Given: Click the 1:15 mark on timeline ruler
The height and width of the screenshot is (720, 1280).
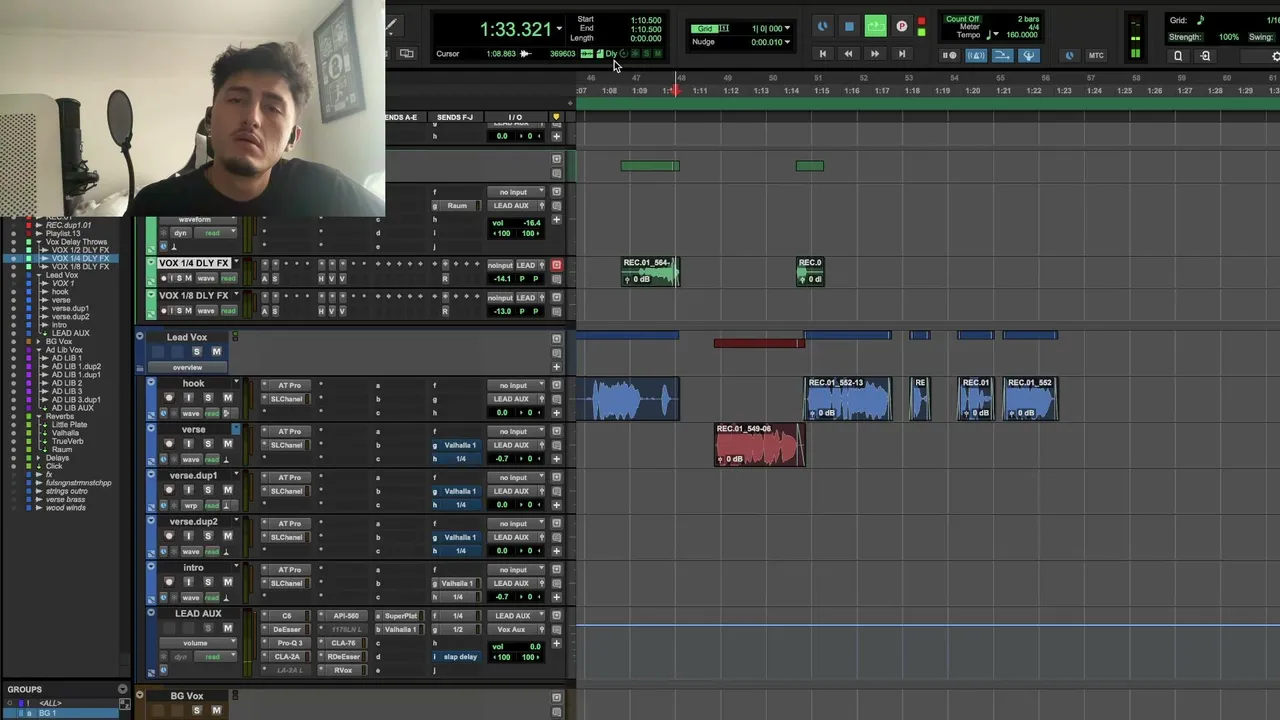Looking at the screenshot, I should 821,91.
